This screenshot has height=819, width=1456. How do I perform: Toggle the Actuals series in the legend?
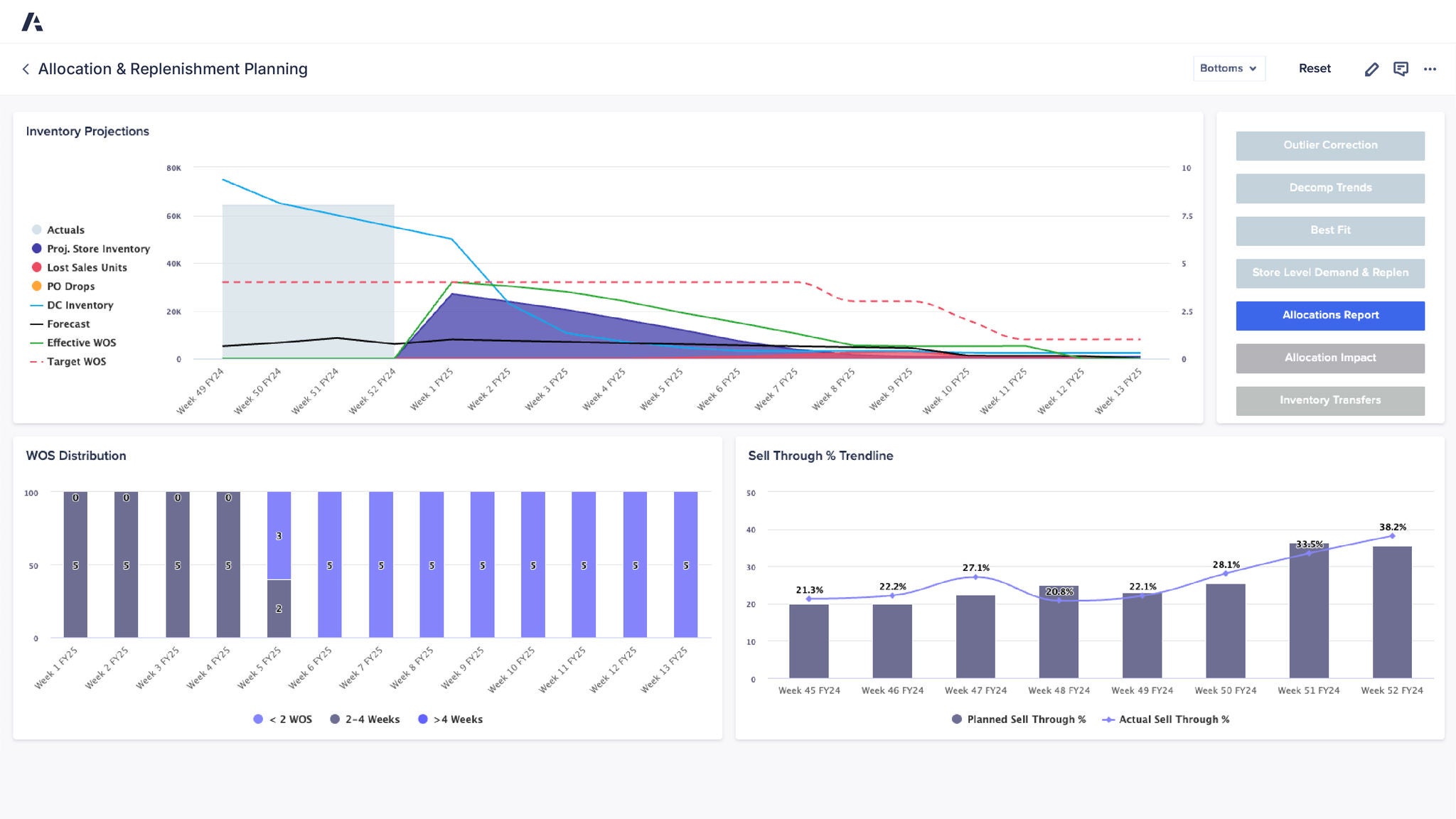tap(37, 230)
